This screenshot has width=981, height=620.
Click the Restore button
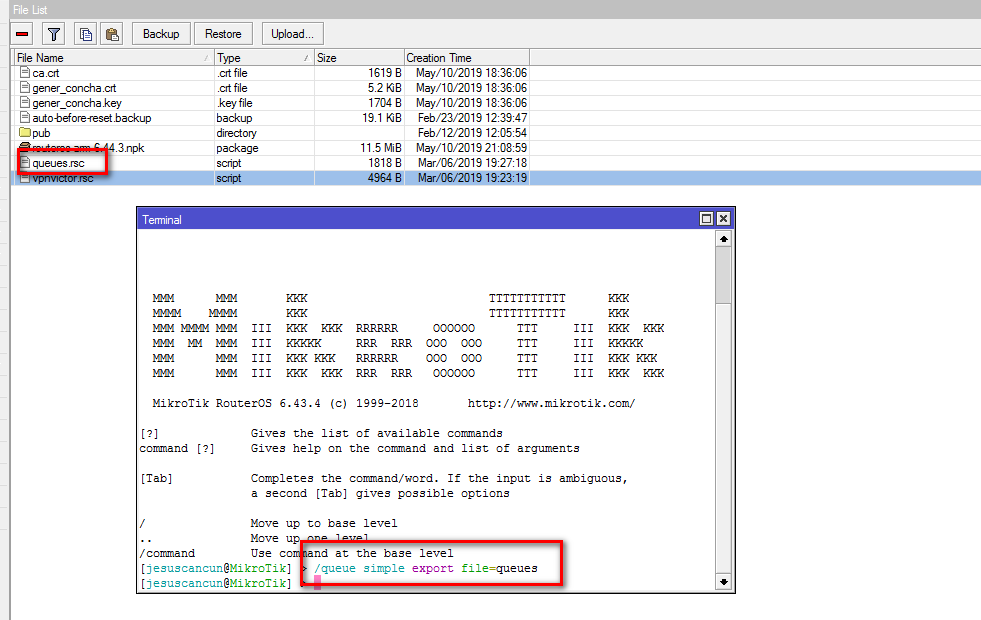pos(223,34)
